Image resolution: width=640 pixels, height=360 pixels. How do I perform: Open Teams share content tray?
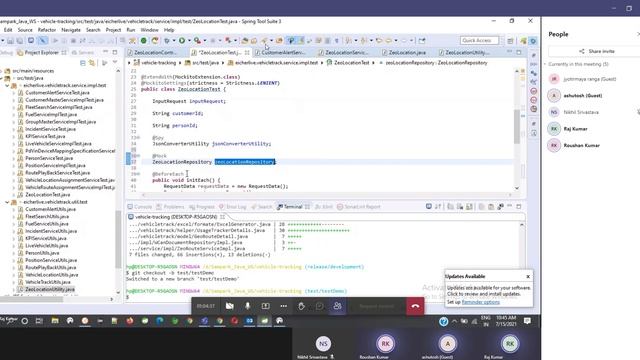pos(265,306)
